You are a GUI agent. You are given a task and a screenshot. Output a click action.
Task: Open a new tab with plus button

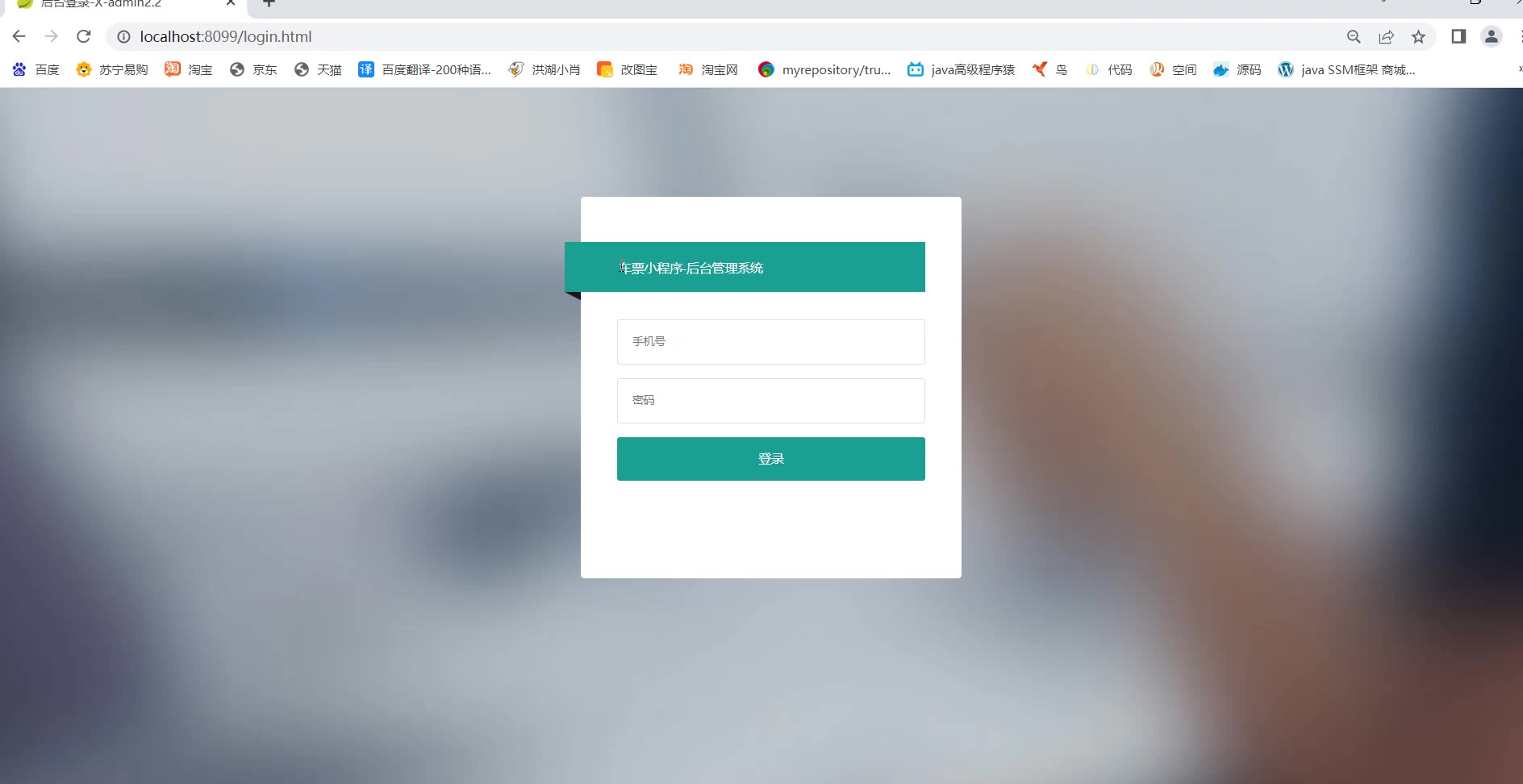(x=269, y=3)
